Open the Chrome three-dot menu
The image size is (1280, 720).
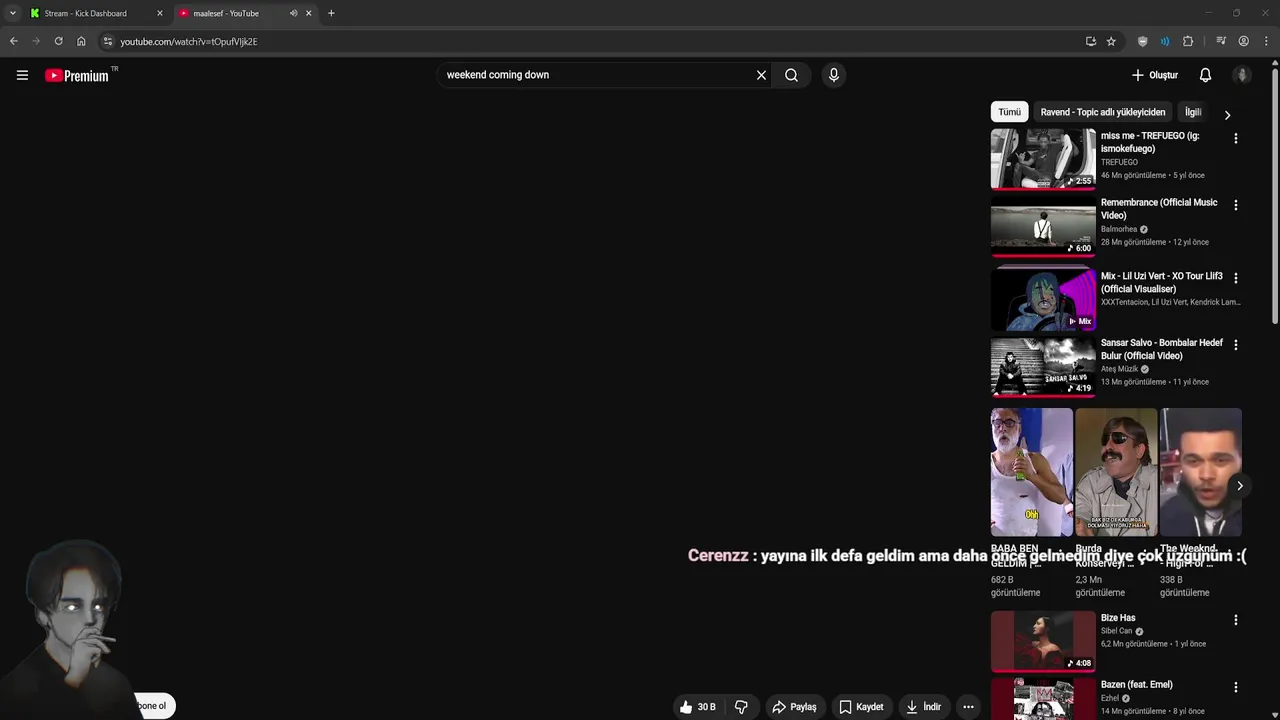(x=1266, y=41)
